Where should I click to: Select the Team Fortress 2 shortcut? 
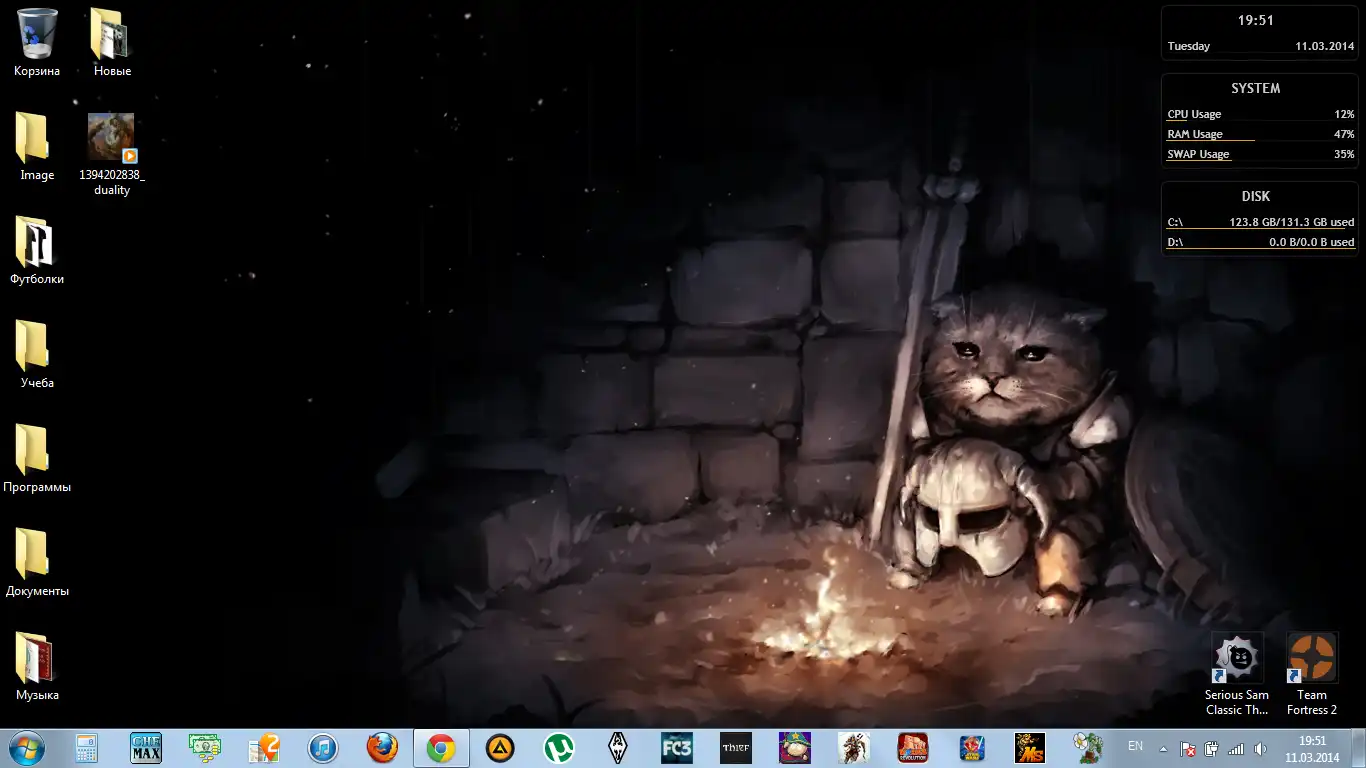tap(1312, 674)
